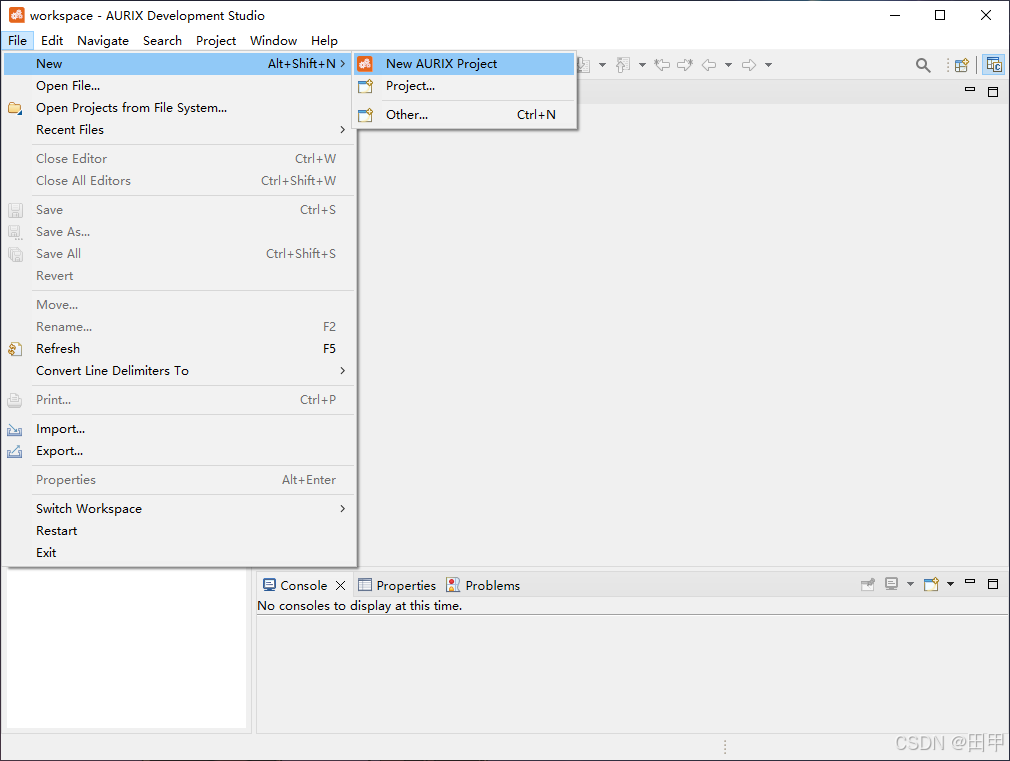Open the Help menu
1010x761 pixels.
[x=324, y=41]
